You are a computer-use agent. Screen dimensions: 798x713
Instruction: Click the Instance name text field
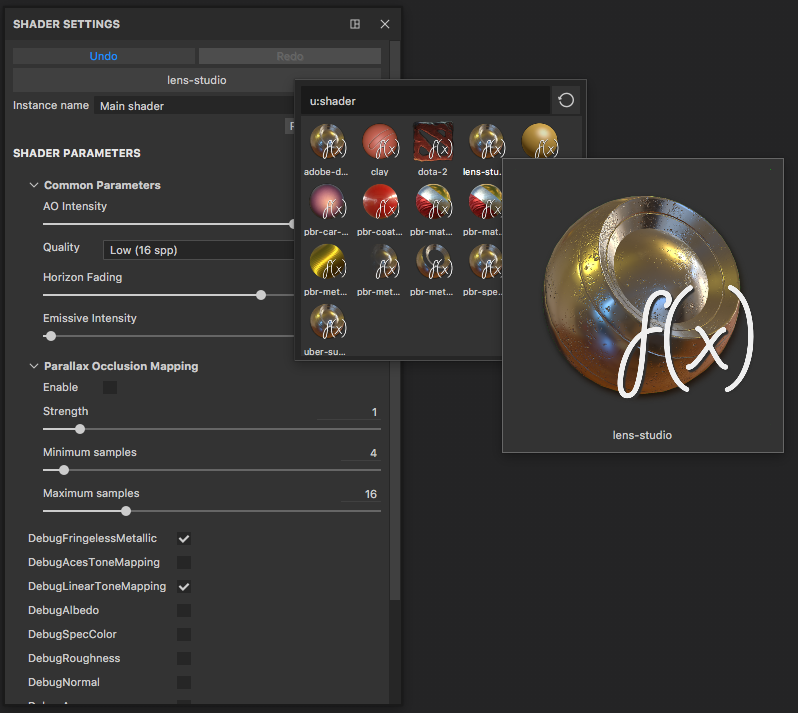(192, 106)
